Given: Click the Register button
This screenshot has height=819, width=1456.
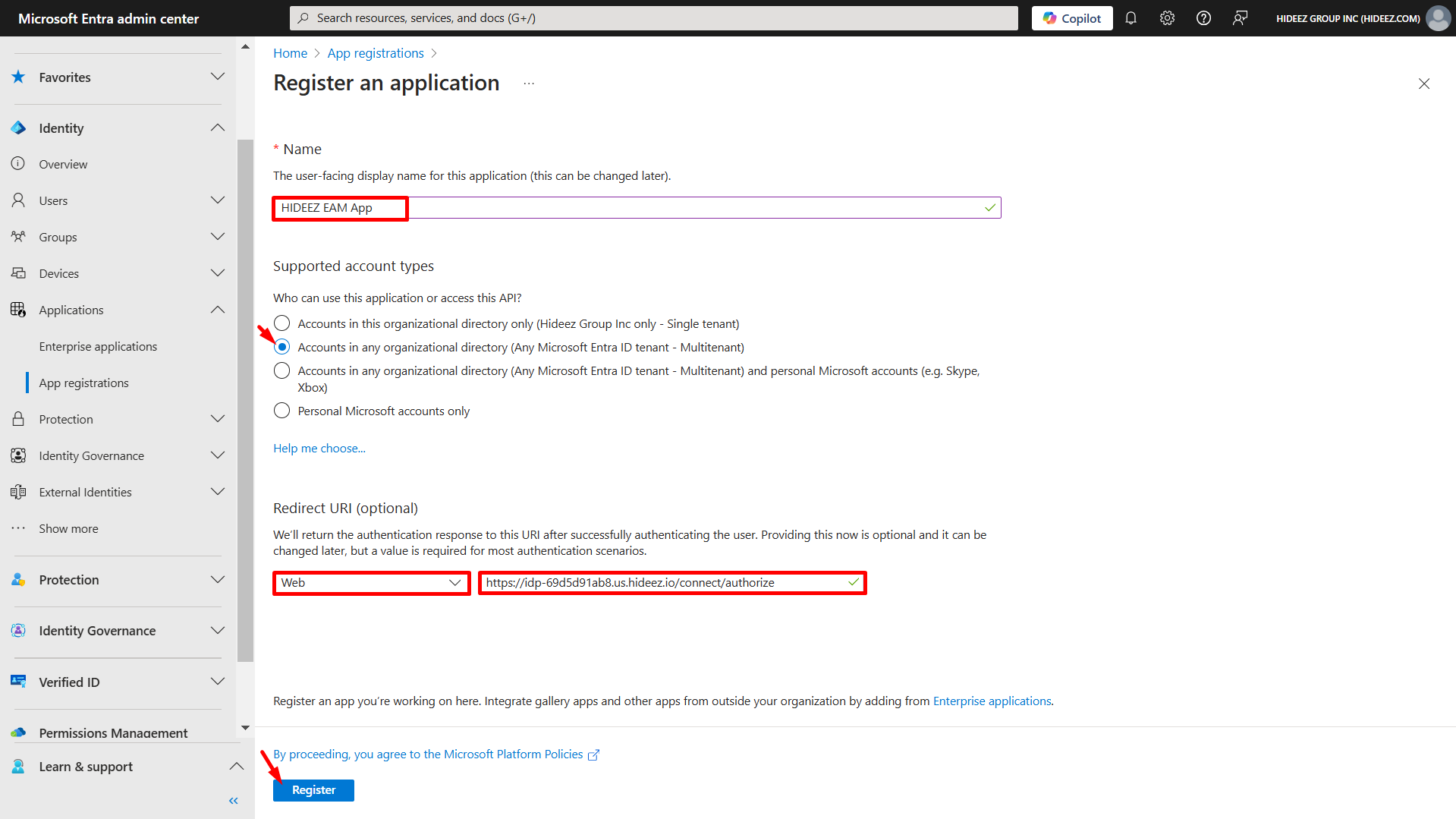Looking at the screenshot, I should (313, 790).
